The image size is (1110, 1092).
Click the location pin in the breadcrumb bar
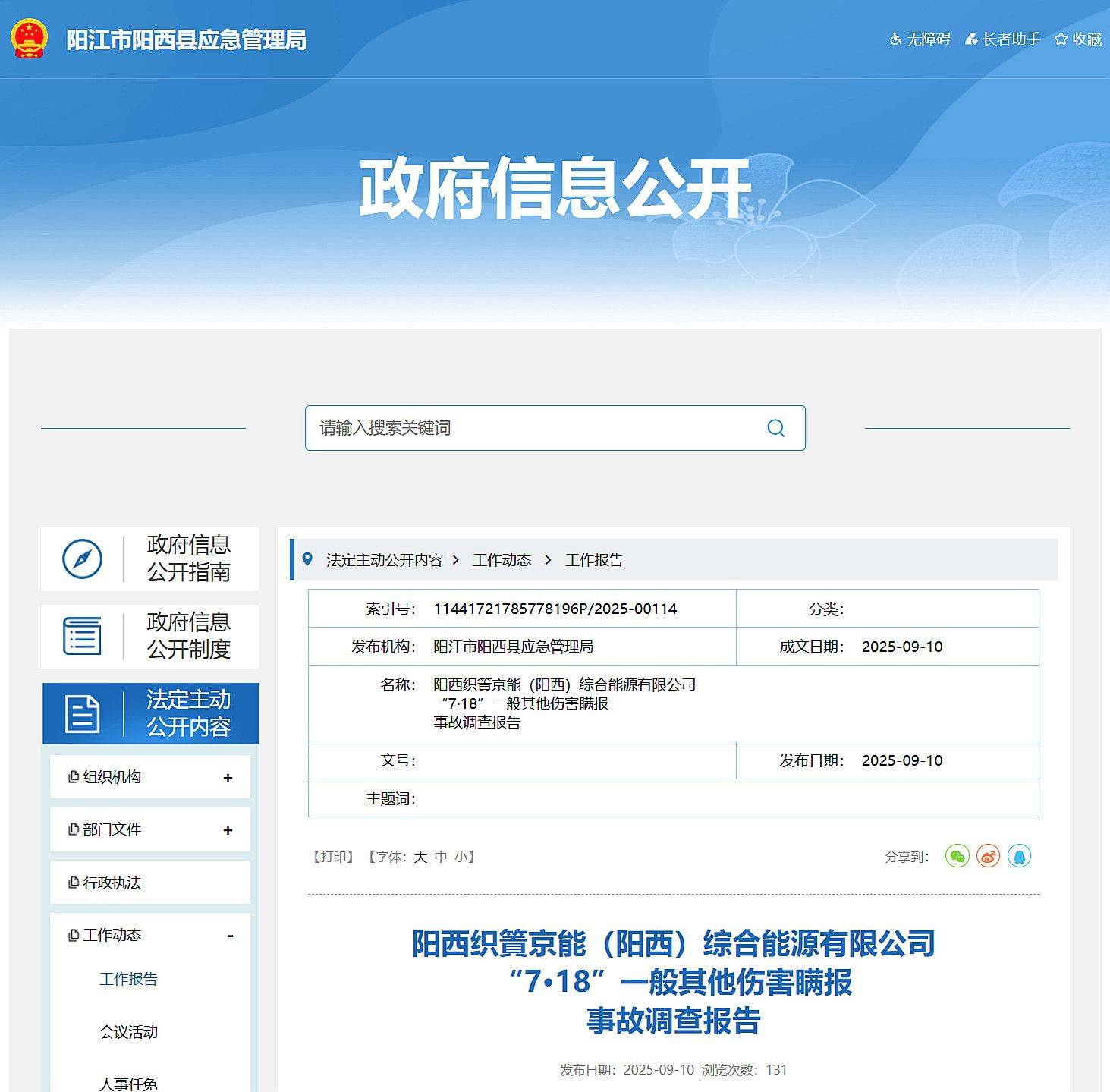coord(307,559)
